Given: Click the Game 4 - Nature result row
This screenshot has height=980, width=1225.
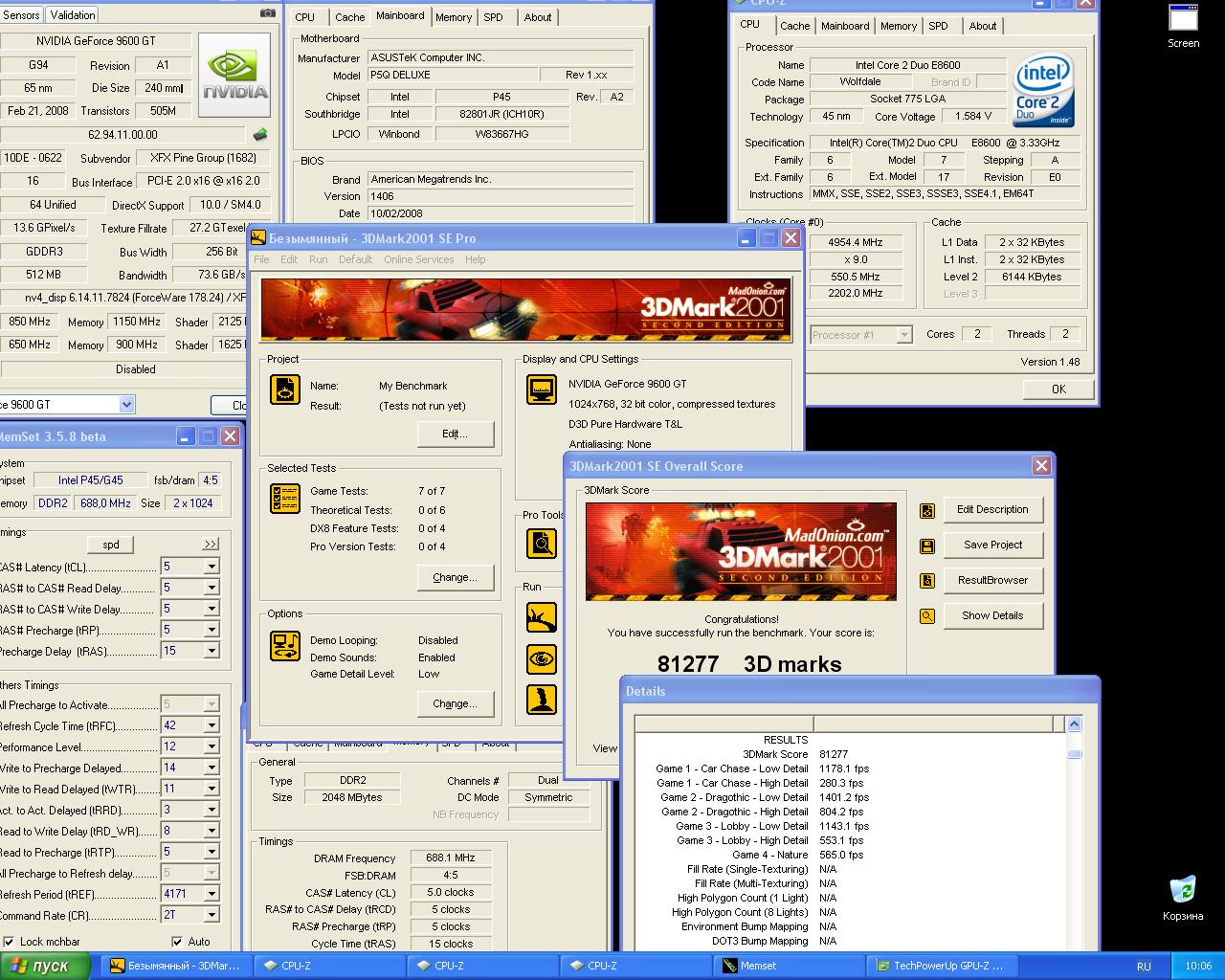Looking at the screenshot, I should pyautogui.click(x=850, y=855).
